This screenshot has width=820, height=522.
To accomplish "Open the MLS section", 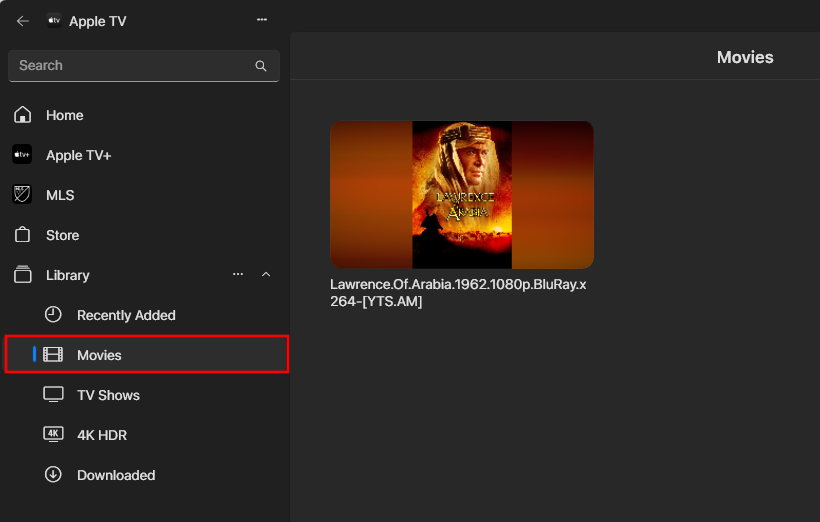I will (60, 195).
